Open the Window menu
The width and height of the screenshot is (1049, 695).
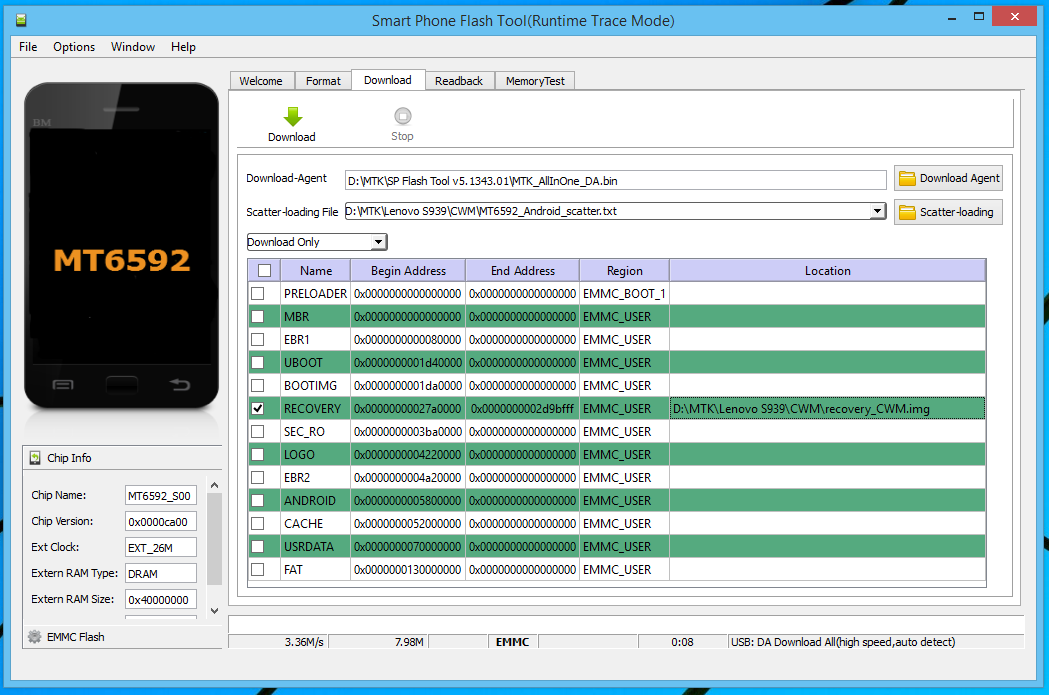[133, 47]
